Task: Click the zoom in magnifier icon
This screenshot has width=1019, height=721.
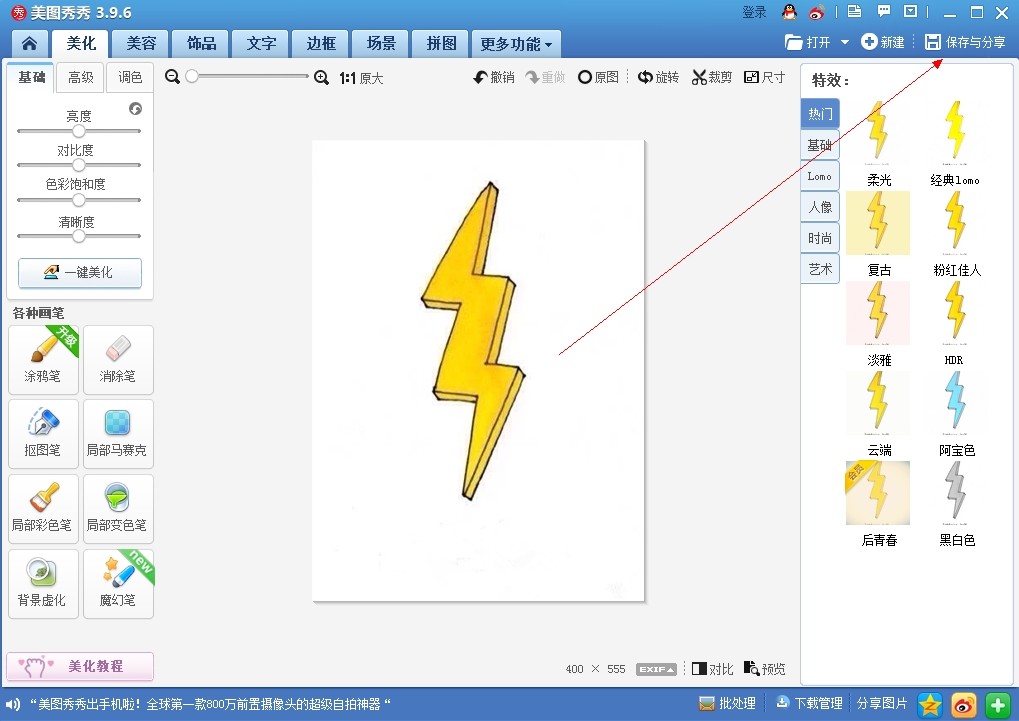Action: coord(321,77)
